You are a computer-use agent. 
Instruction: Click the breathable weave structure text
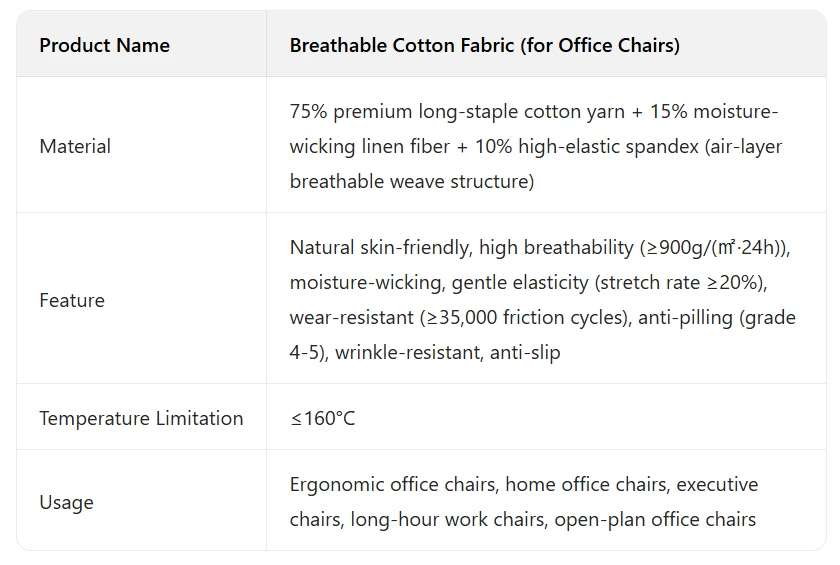(x=411, y=181)
